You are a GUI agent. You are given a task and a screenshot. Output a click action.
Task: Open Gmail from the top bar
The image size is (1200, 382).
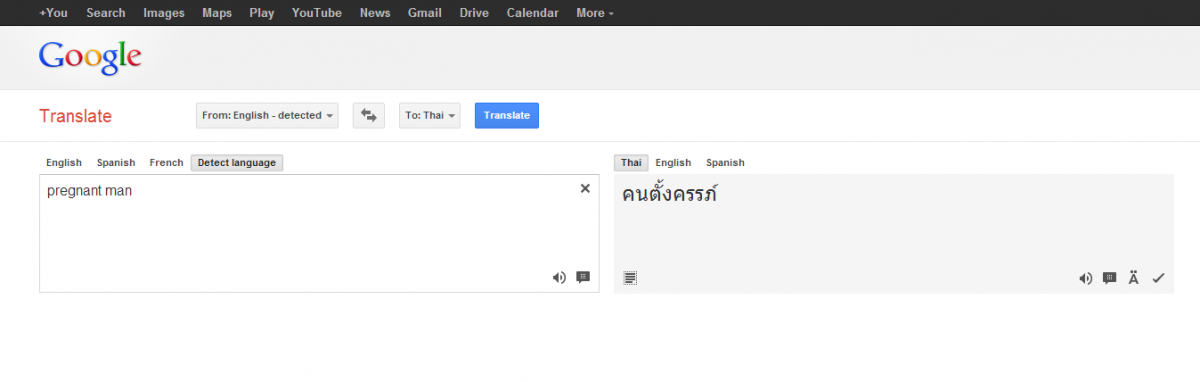click(425, 13)
